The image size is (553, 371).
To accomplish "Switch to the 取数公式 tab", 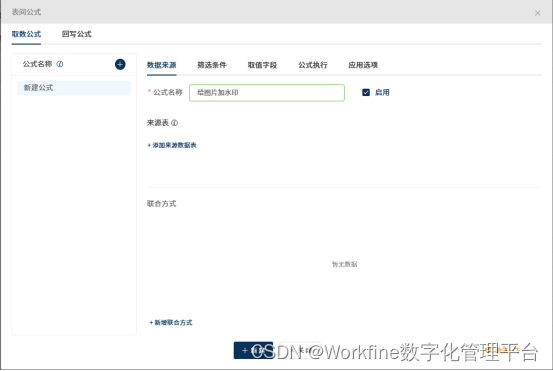I will coord(26,34).
